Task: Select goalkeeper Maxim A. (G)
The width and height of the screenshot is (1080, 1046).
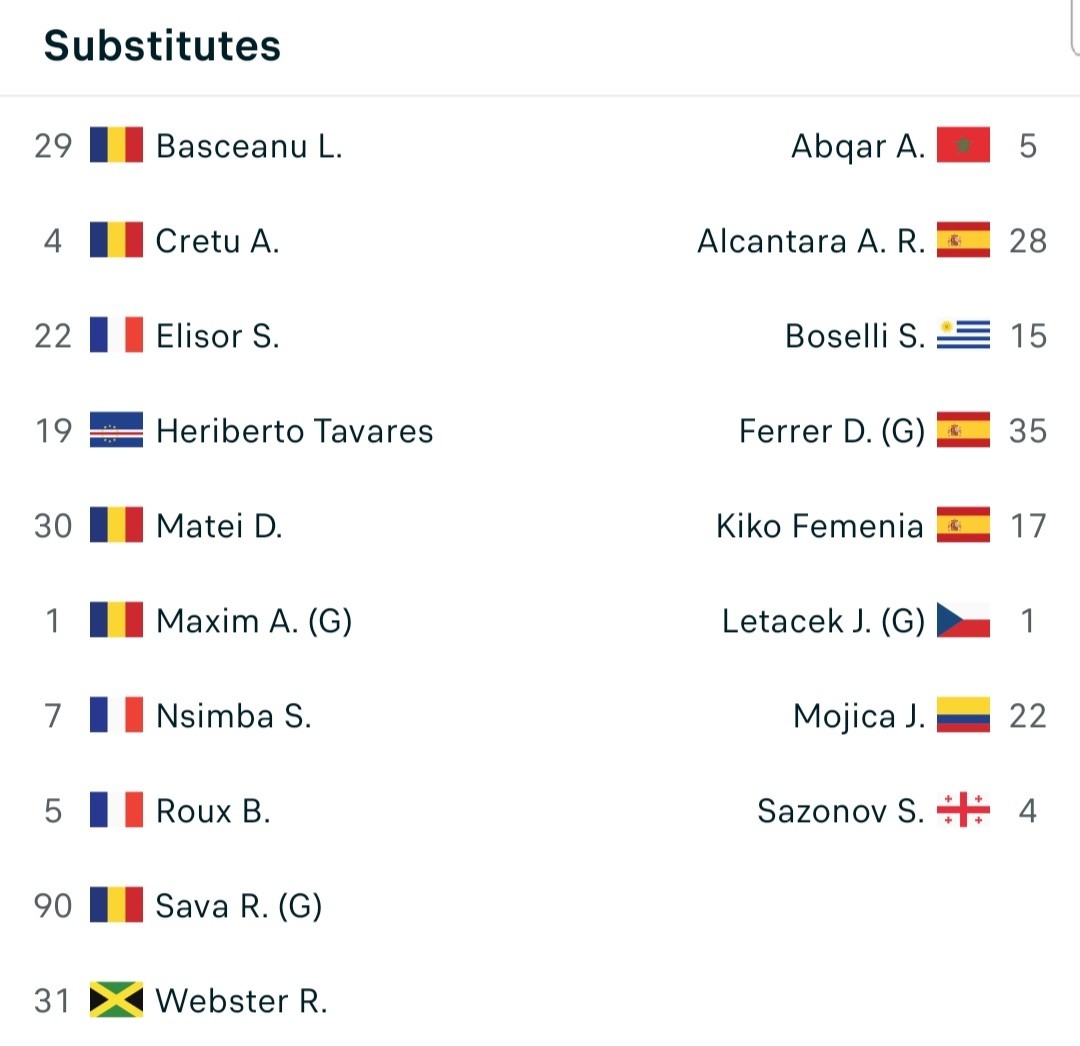Action: [254, 621]
